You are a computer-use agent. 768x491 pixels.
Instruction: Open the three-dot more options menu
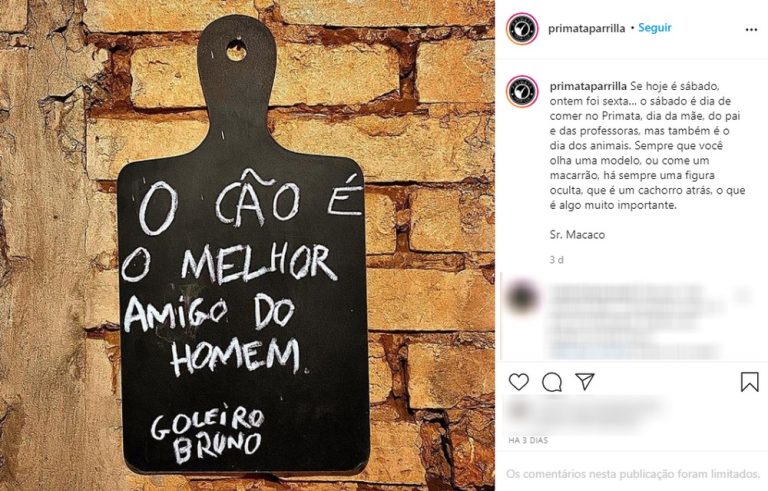click(x=751, y=30)
